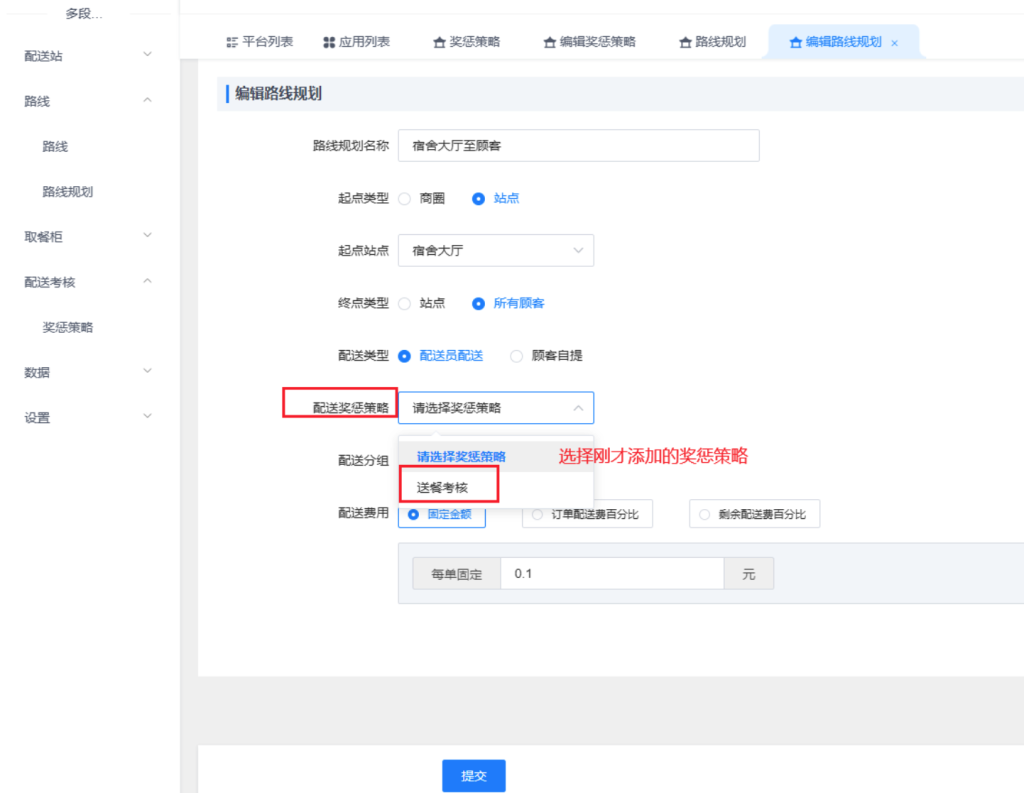Expand the 配送站 sidebar menu

coord(88,56)
